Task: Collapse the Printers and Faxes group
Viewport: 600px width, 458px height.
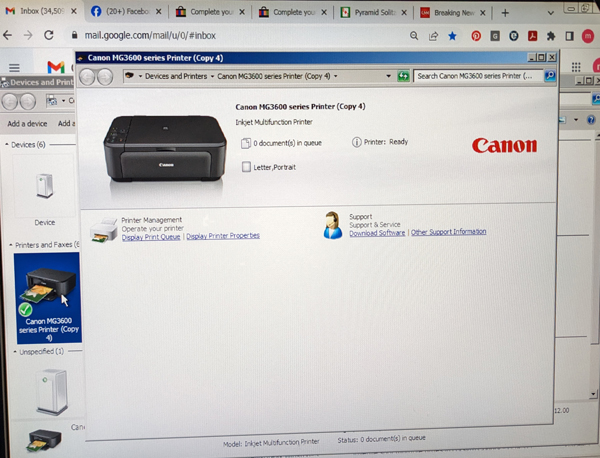Action: tap(11, 245)
